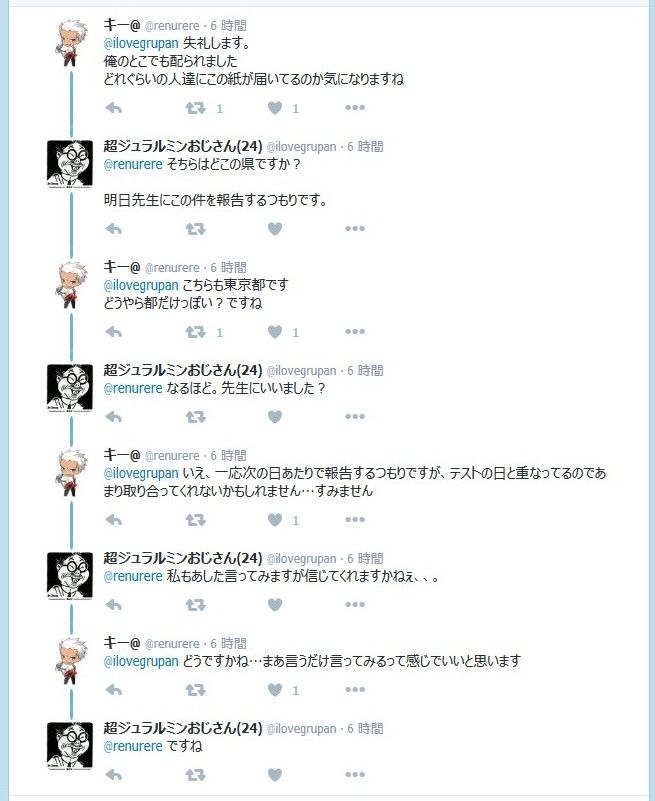Open more options on the 東京都 tweet
This screenshot has width=655, height=801.
(x=355, y=332)
